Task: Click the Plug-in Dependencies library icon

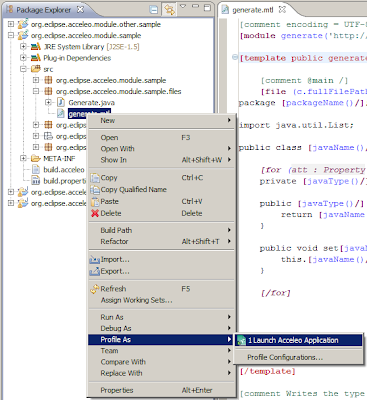Action: coord(36,58)
